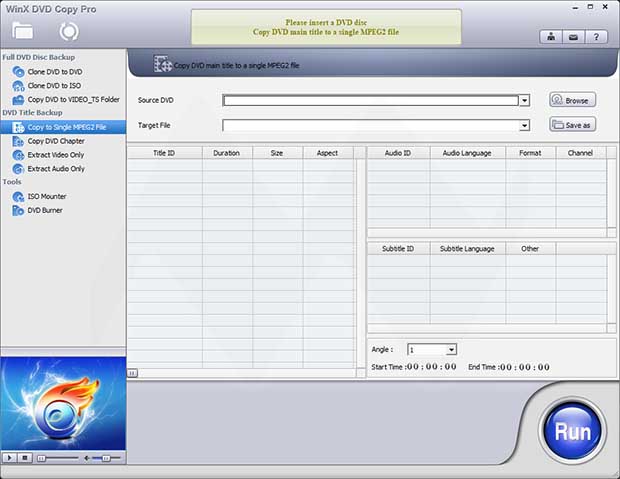Click into the Target File field
The image size is (620, 479).
[370, 126]
